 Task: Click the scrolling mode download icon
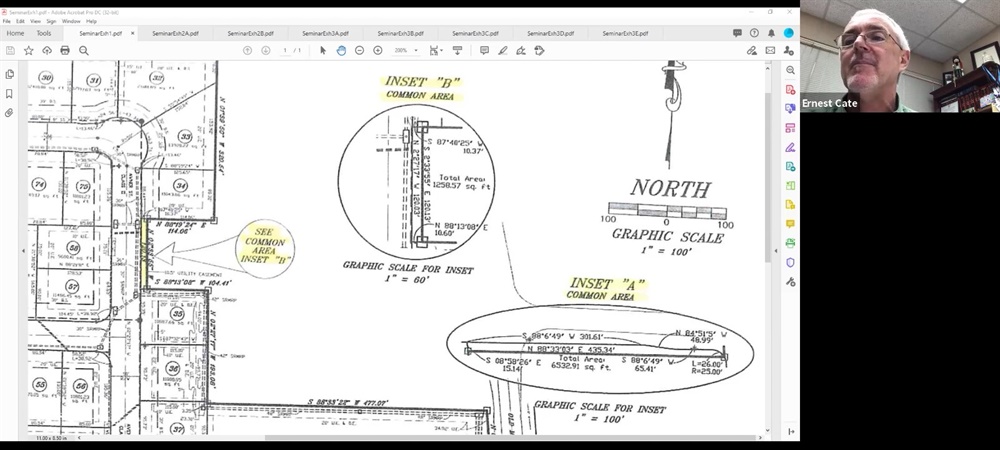[457, 50]
